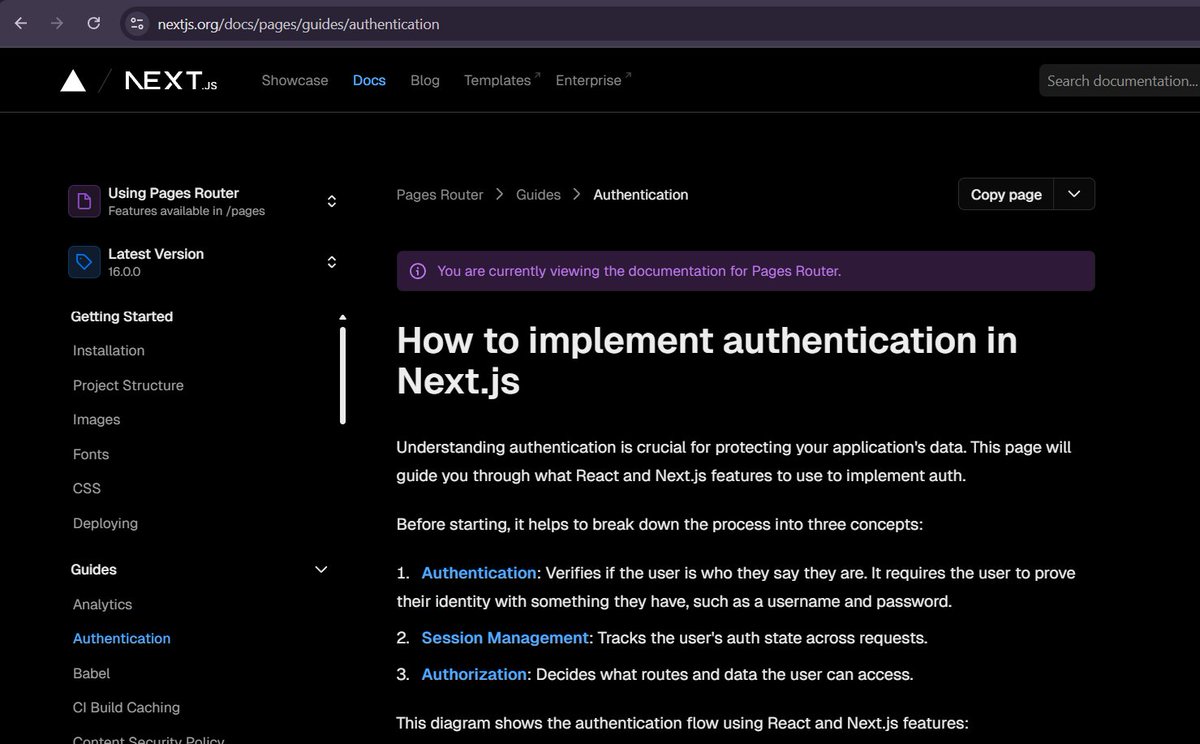1200x744 pixels.
Task: Open the Session Management link
Action: (505, 638)
